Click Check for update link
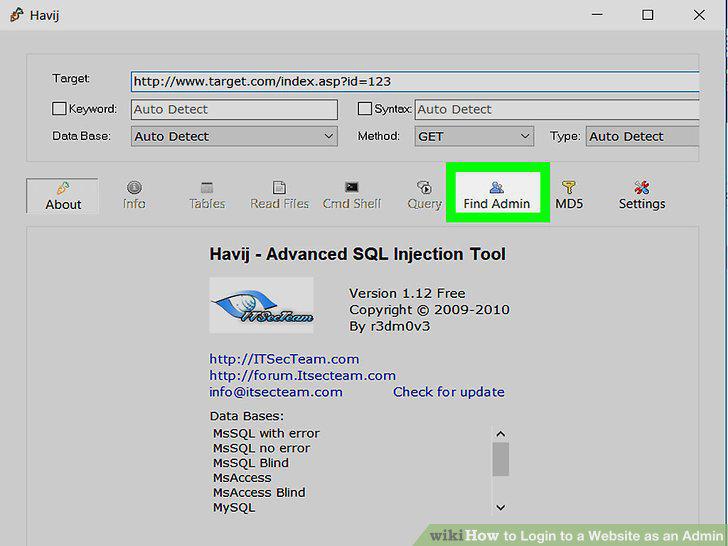Screen dimensions: 728x546 click(448, 392)
